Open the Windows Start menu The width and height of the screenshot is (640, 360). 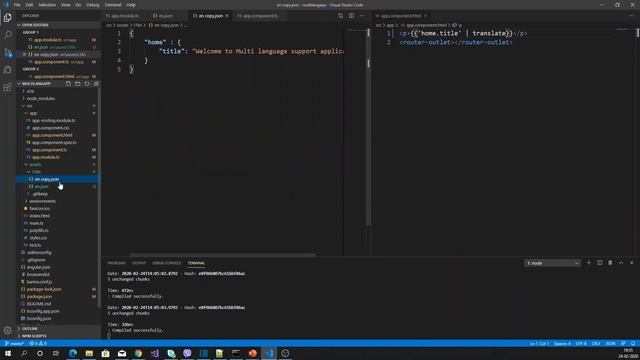coord(8,353)
